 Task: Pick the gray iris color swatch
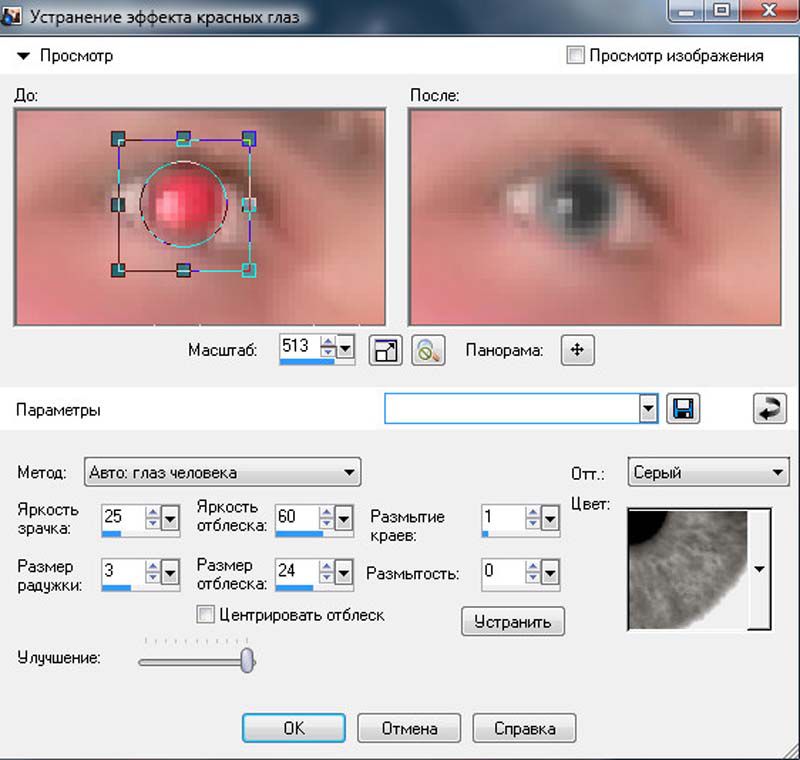pyautogui.click(x=687, y=568)
